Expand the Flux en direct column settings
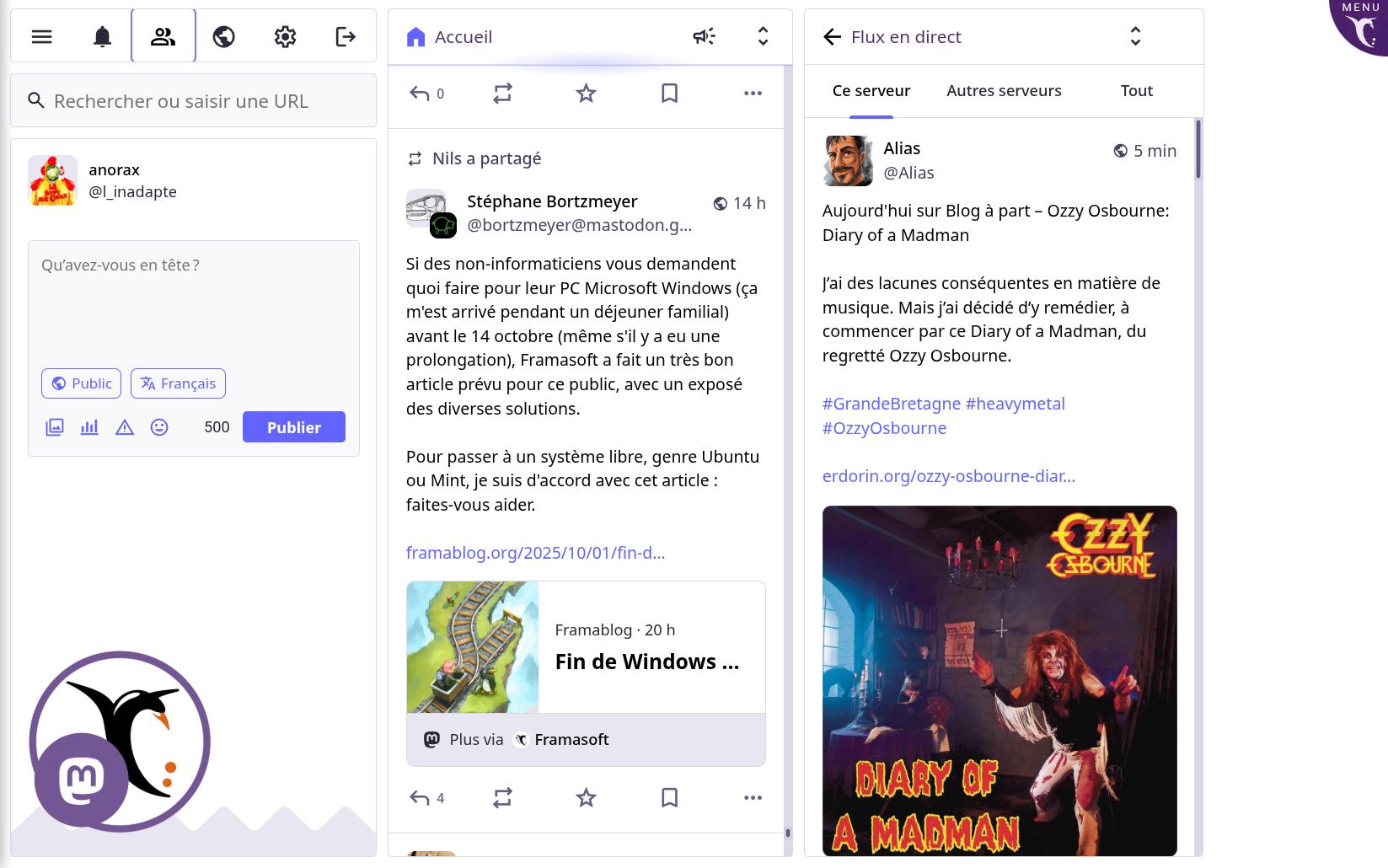The height and width of the screenshot is (868, 1388). pos(1135,36)
